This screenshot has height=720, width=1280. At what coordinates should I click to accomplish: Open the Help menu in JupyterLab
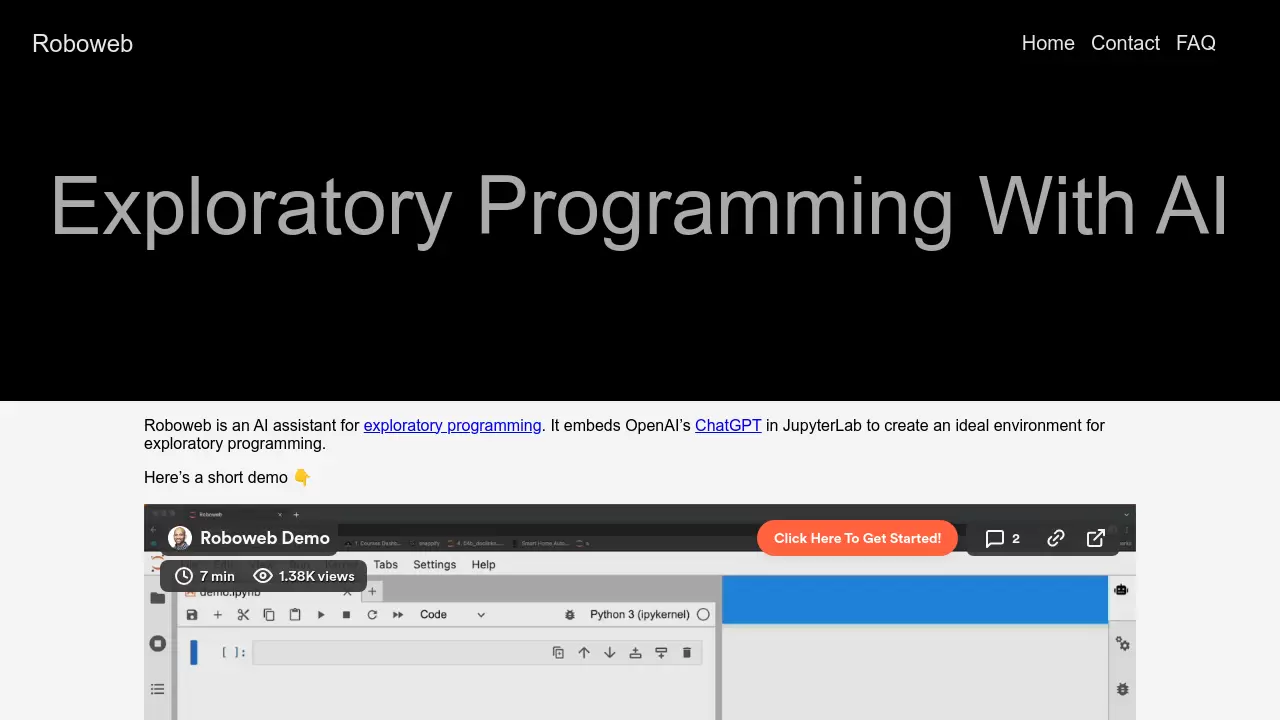point(483,564)
